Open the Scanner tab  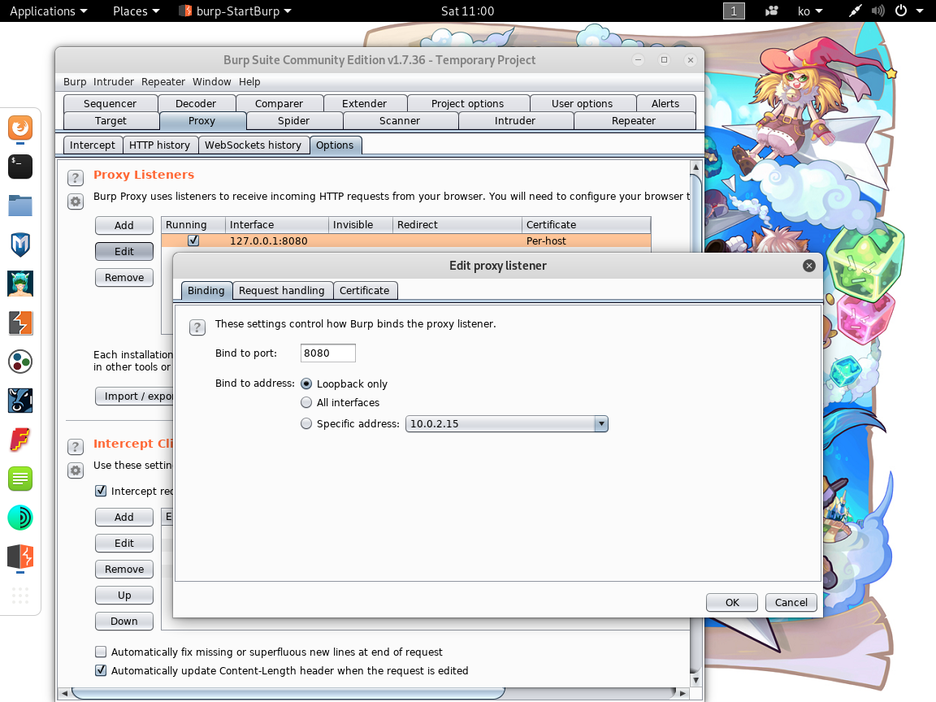click(399, 121)
